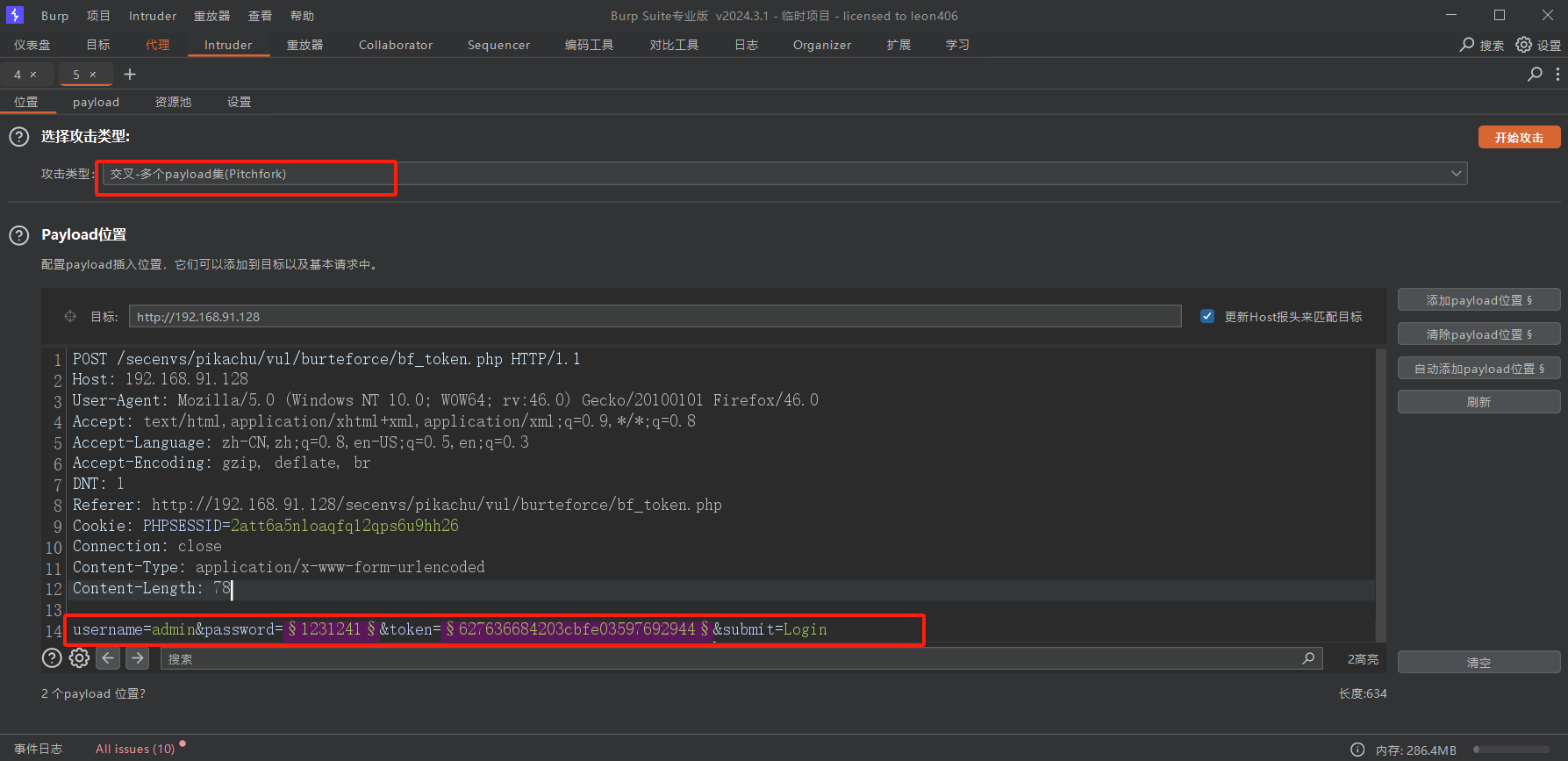The height and width of the screenshot is (761, 1568).
Task: Open the Intruder menu in the menu bar
Action: point(153,16)
